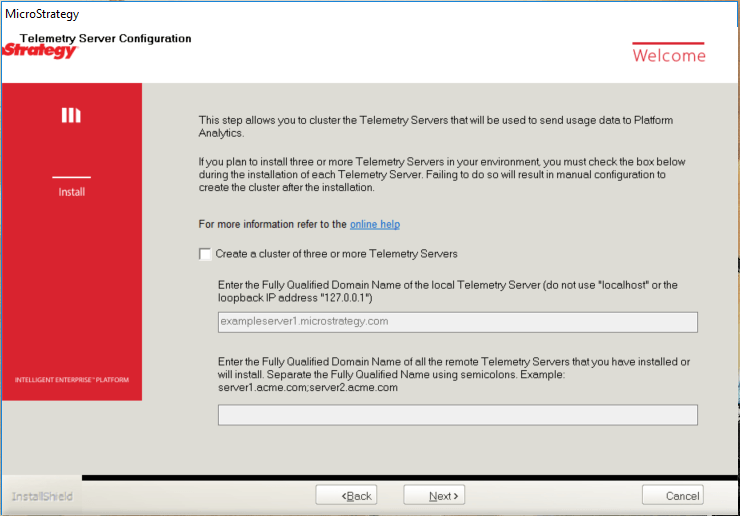Click the Strategy logo in the header

(x=40, y=50)
